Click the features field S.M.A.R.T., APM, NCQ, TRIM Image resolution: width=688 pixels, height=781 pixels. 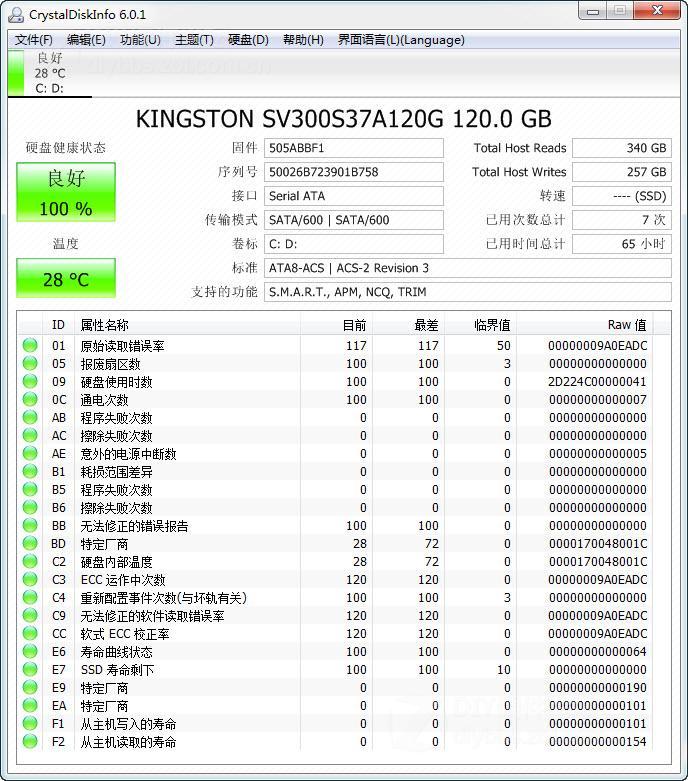point(468,292)
